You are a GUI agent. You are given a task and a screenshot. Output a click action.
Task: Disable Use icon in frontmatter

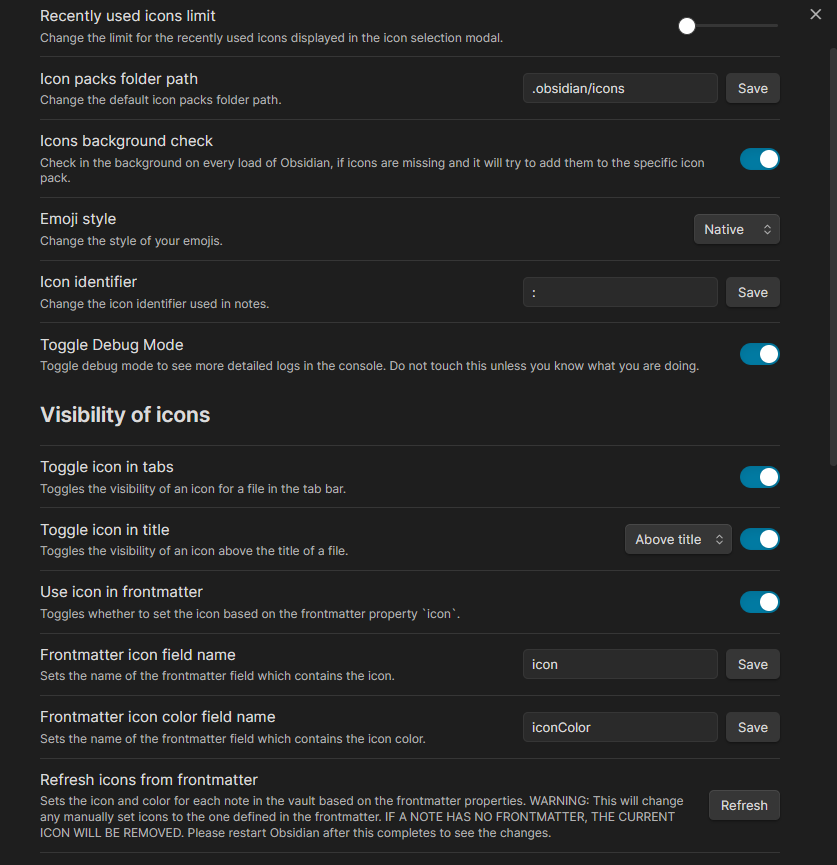759,602
